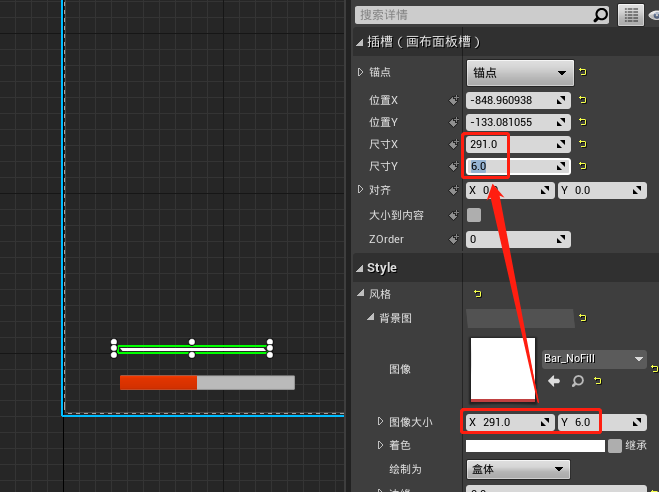Open the 绘制为 盒体 dropdown
Screen dimensions: 659x492
tap(518, 469)
